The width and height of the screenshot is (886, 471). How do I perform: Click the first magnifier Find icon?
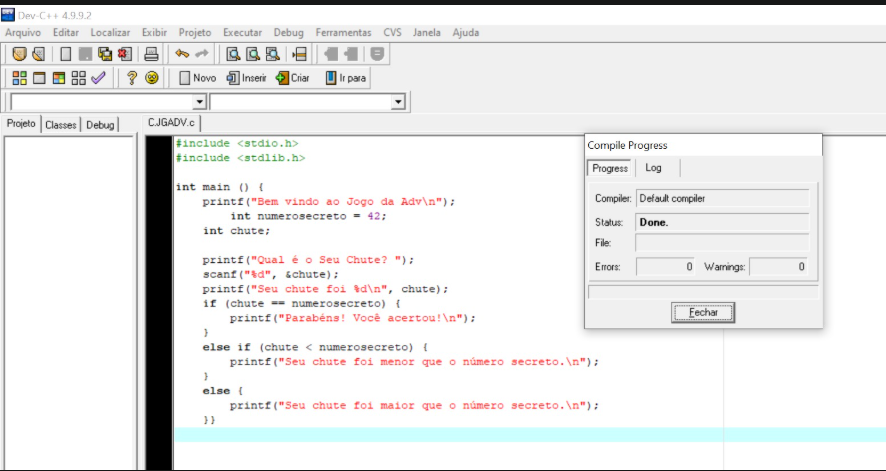click(233, 54)
